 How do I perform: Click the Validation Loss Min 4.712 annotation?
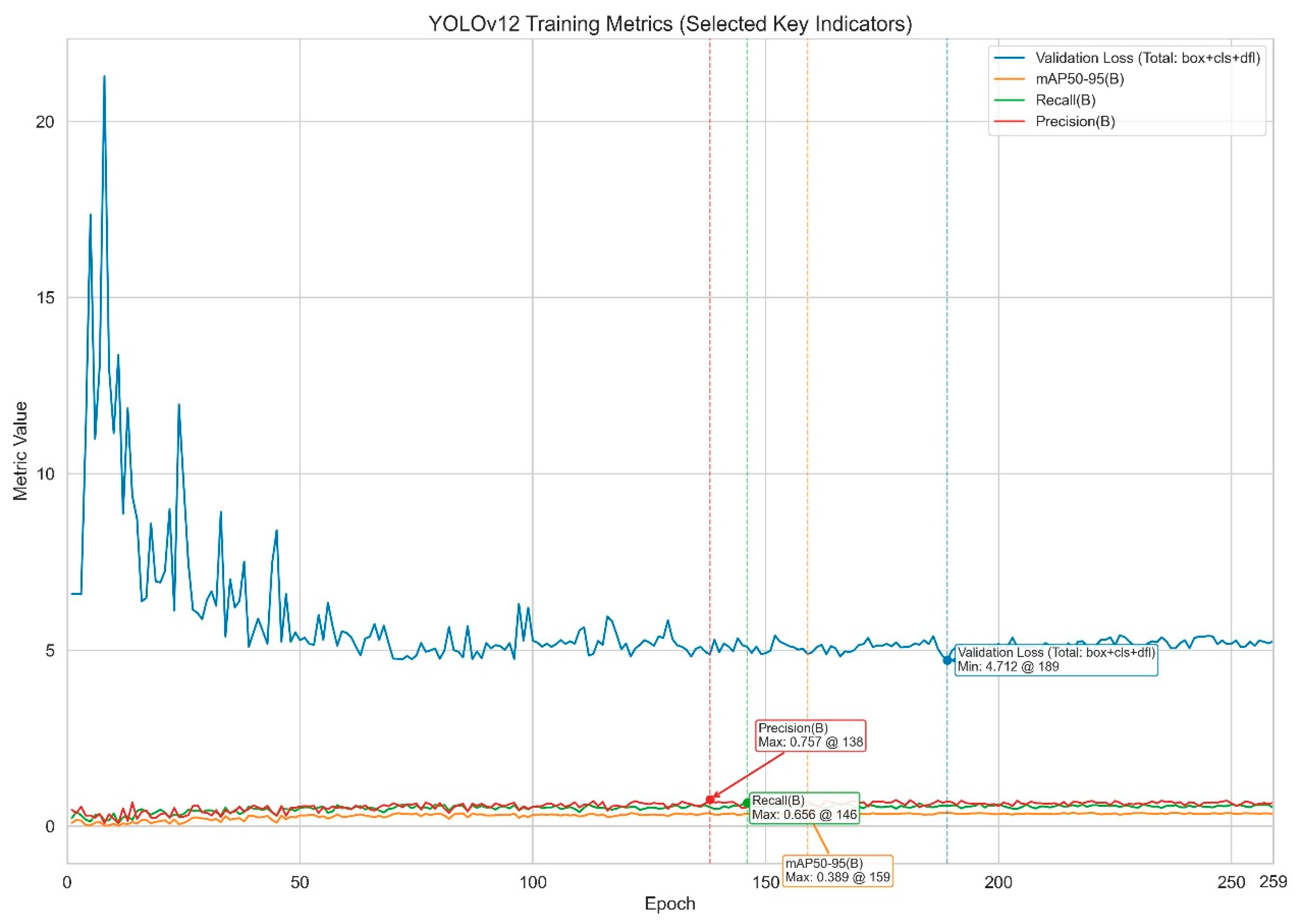[1056, 659]
